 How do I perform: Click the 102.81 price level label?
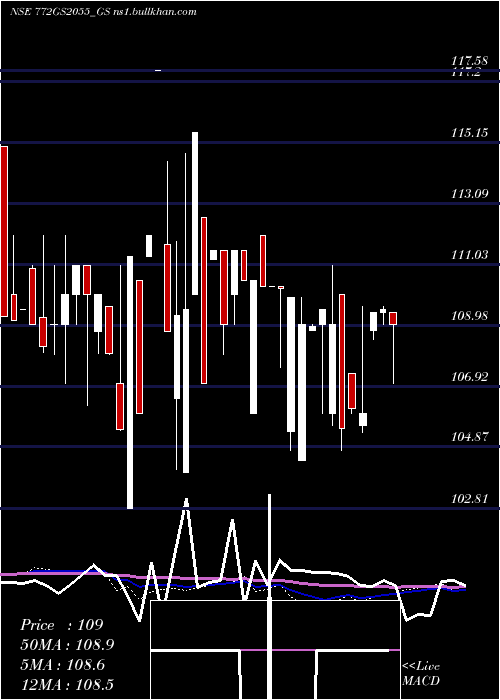469,499
